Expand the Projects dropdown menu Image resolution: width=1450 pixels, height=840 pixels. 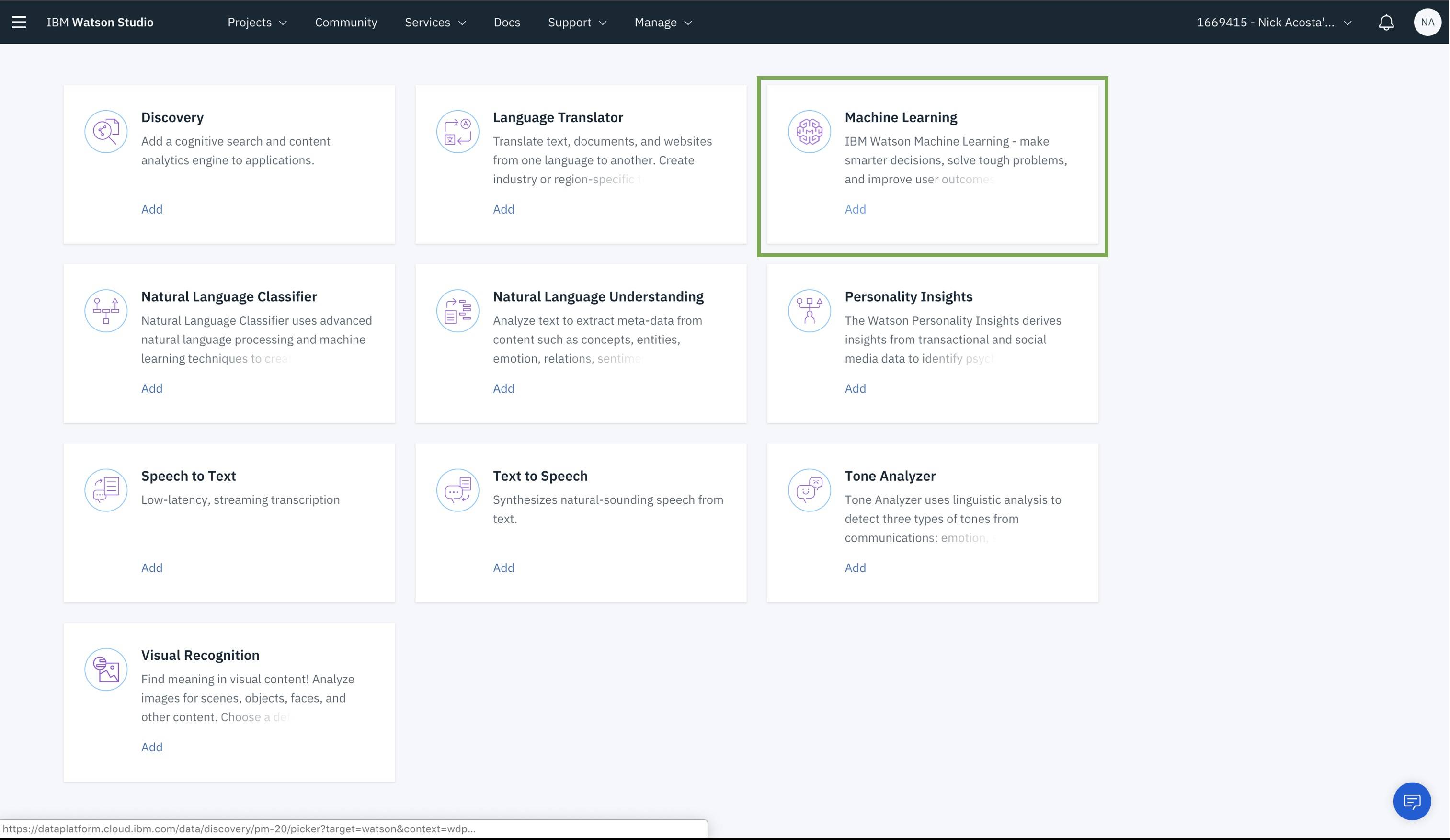[257, 22]
